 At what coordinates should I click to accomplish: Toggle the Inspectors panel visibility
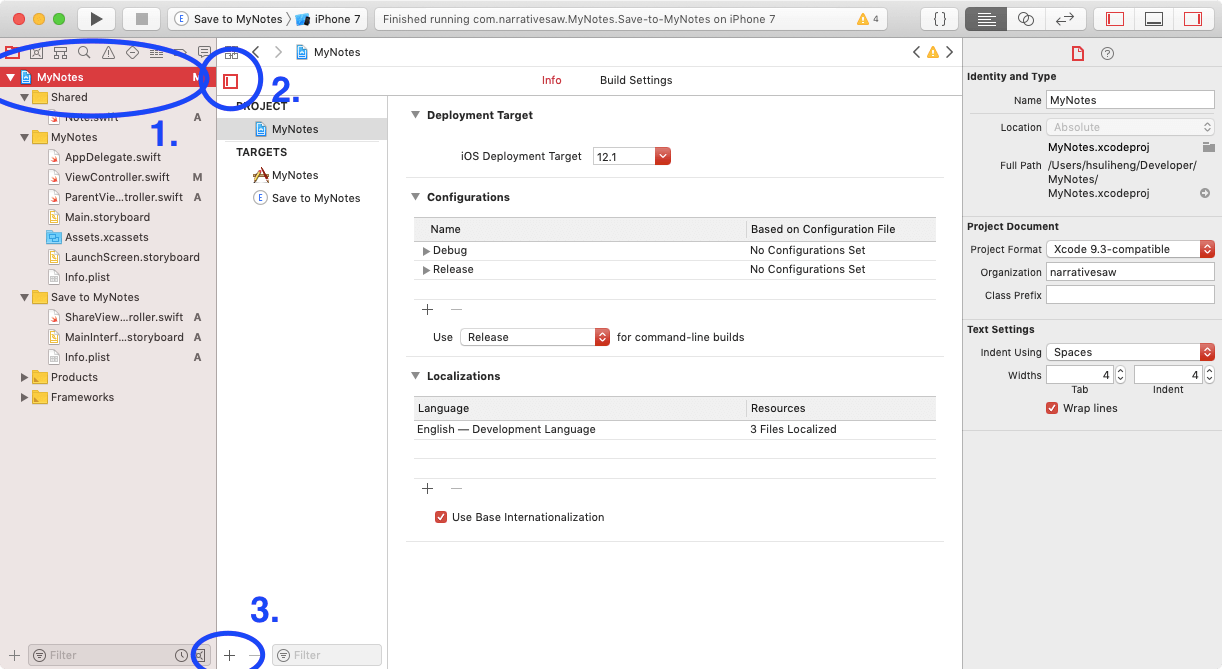tap(1193, 19)
